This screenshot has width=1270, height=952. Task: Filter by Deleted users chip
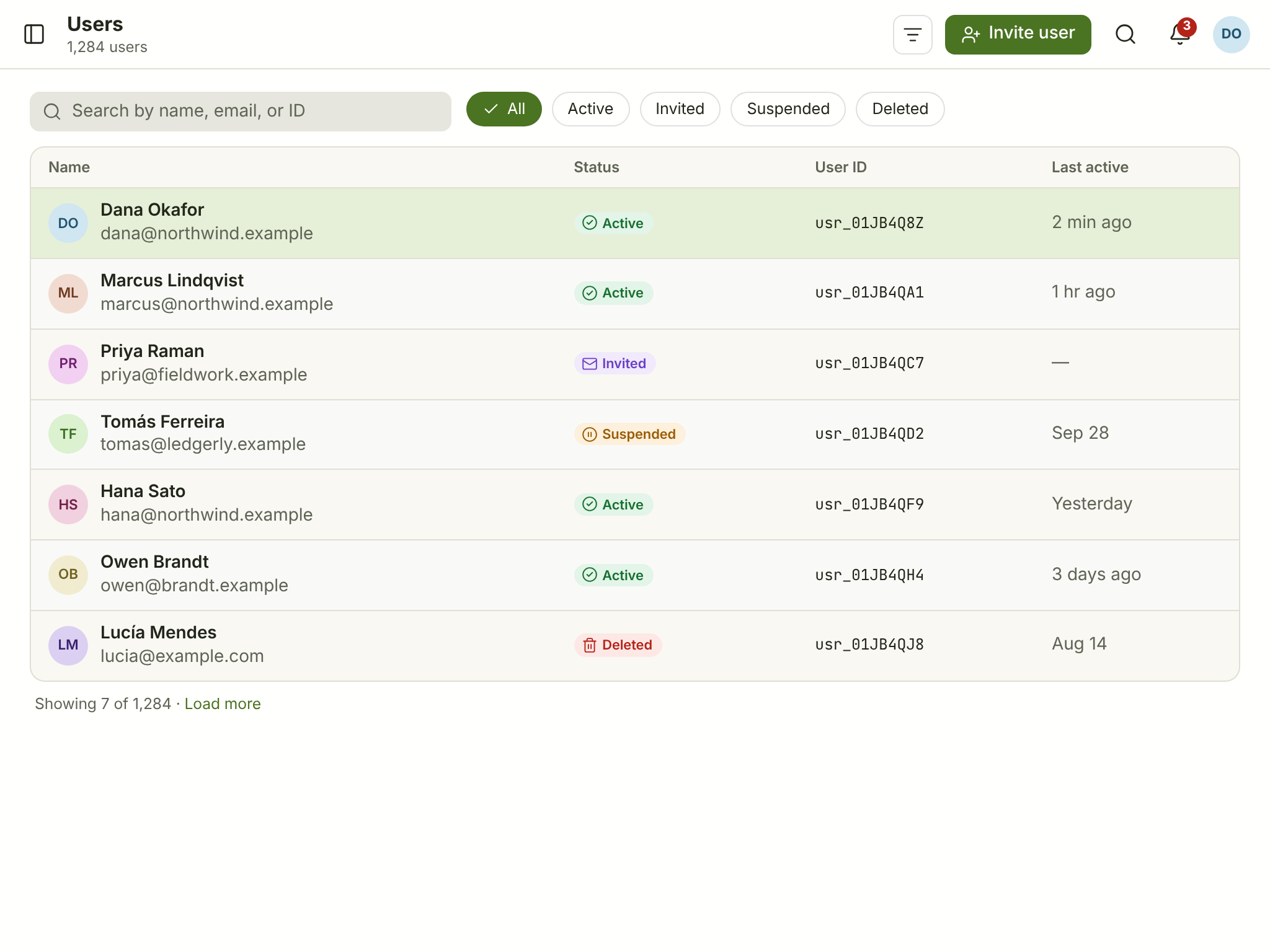(900, 109)
